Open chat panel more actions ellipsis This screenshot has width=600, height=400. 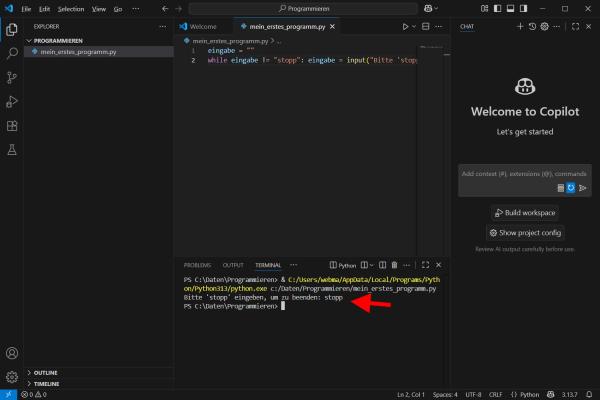tap(556, 26)
